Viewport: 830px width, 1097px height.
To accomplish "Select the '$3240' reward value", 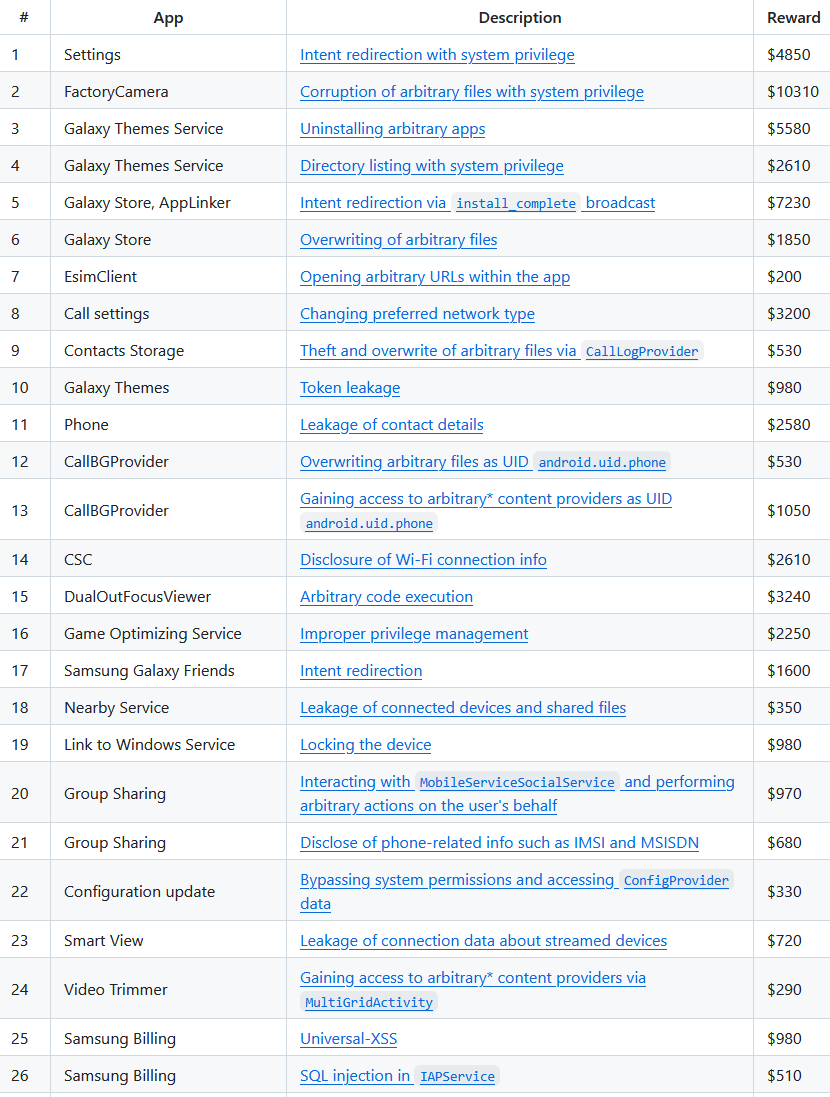I will (x=789, y=597).
